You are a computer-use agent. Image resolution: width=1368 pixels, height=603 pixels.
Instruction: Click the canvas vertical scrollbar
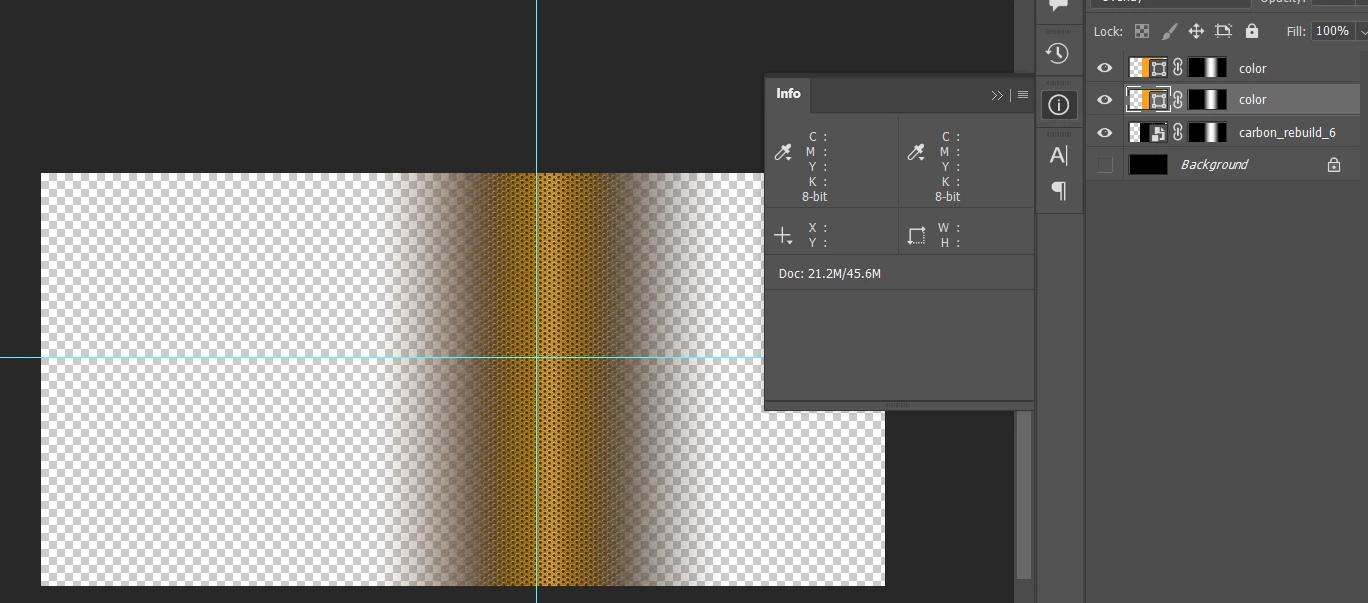click(x=1023, y=494)
